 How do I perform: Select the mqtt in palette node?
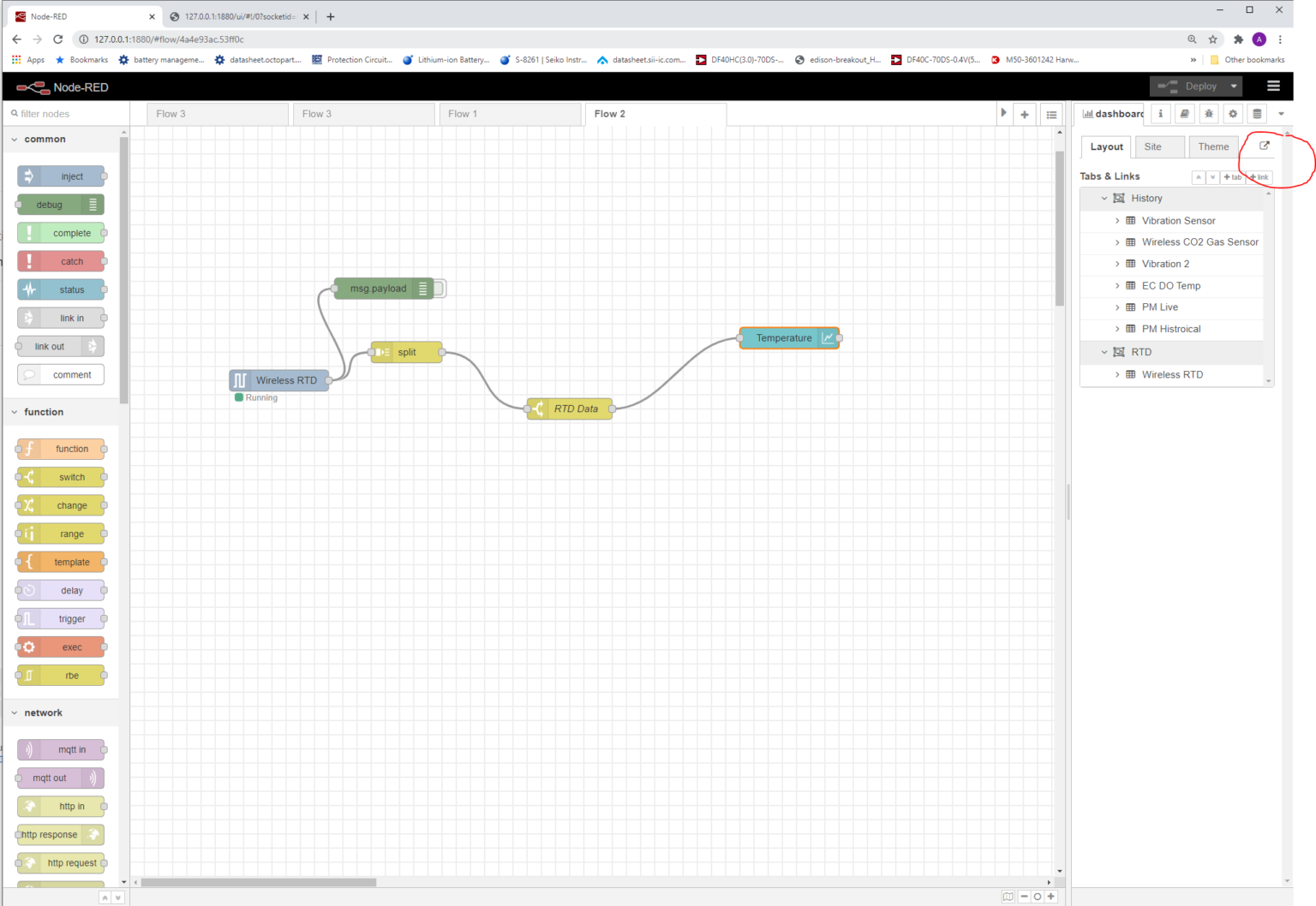click(61, 750)
